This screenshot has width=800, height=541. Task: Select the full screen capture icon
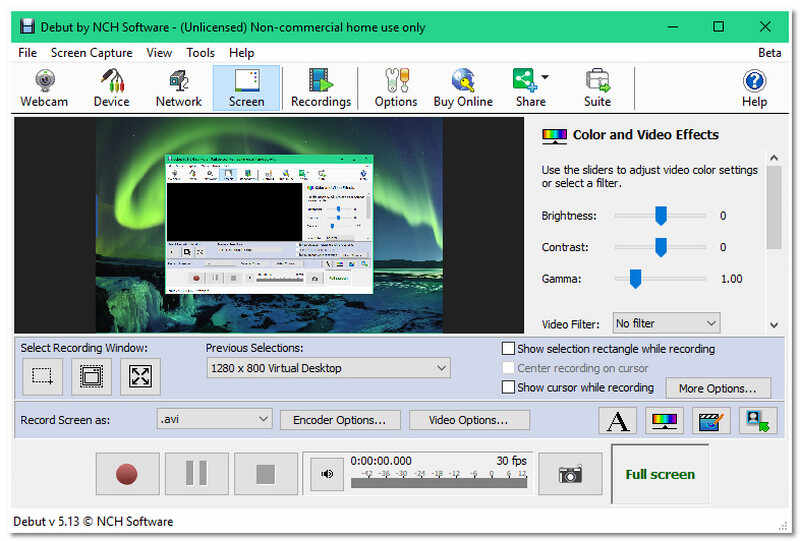click(x=140, y=376)
